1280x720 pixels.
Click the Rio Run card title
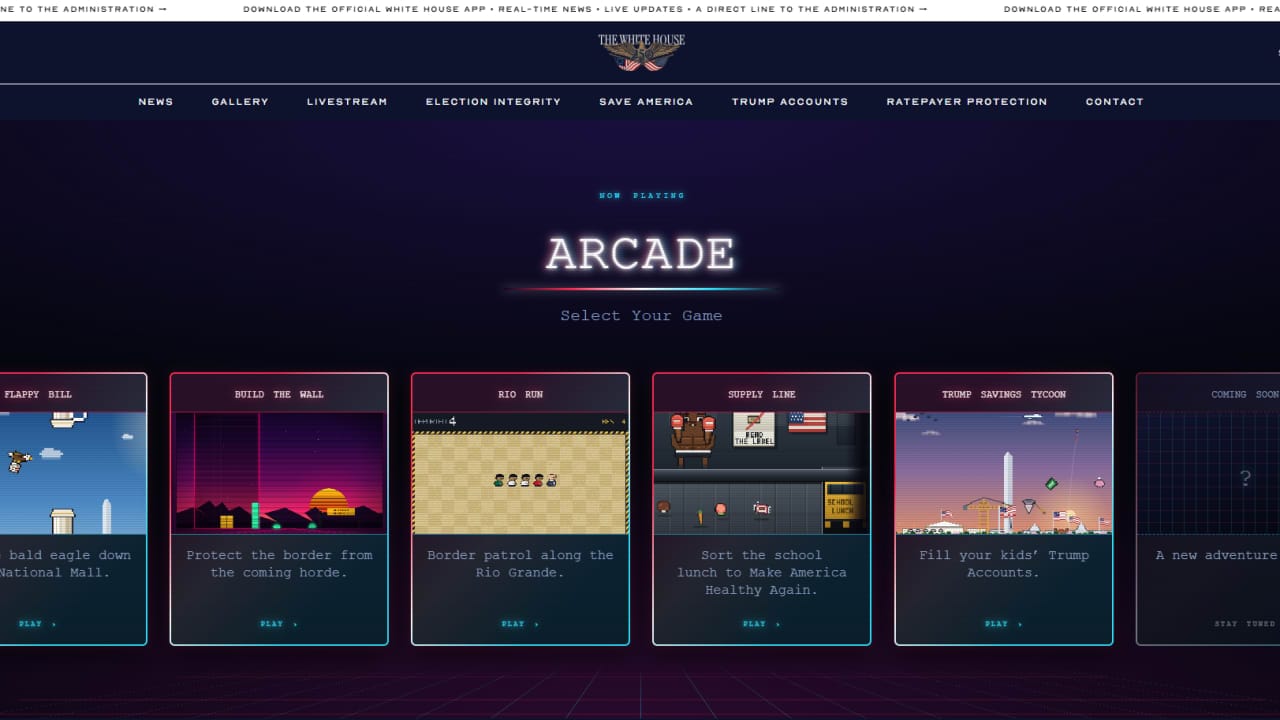tap(521, 394)
